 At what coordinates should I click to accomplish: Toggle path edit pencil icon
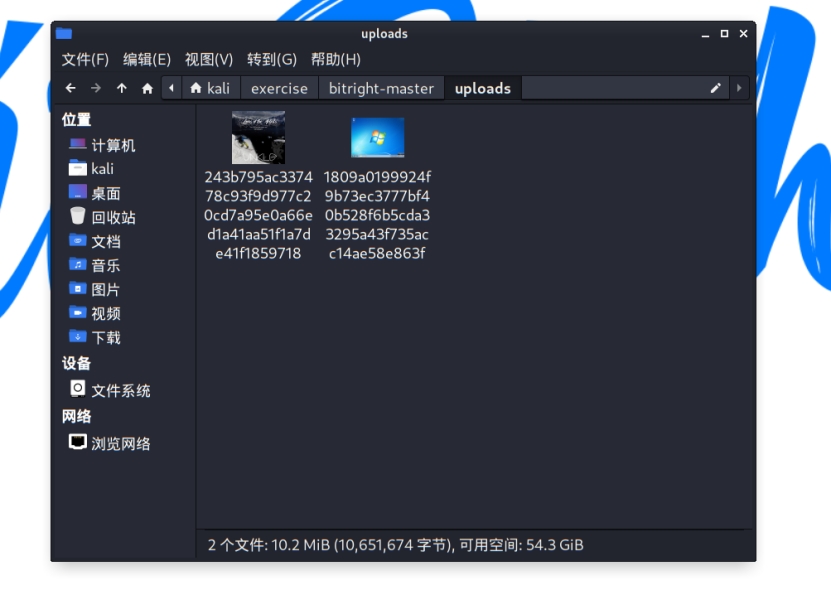[x=716, y=88]
